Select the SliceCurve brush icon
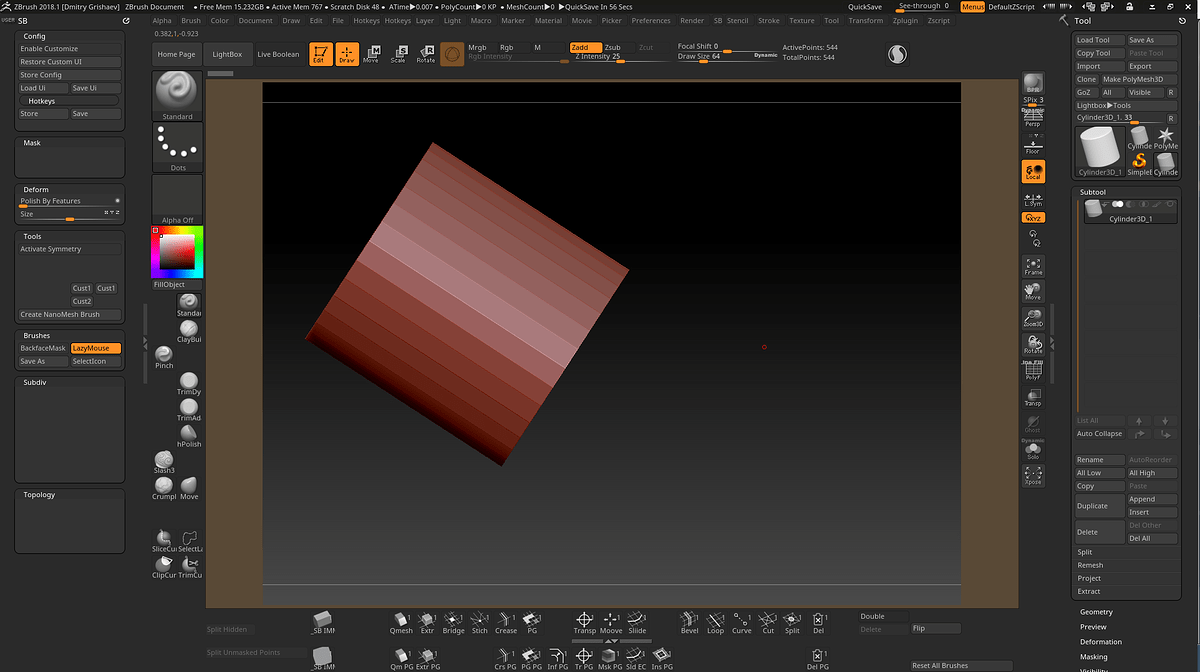The height and width of the screenshot is (672, 1200). pos(164,541)
